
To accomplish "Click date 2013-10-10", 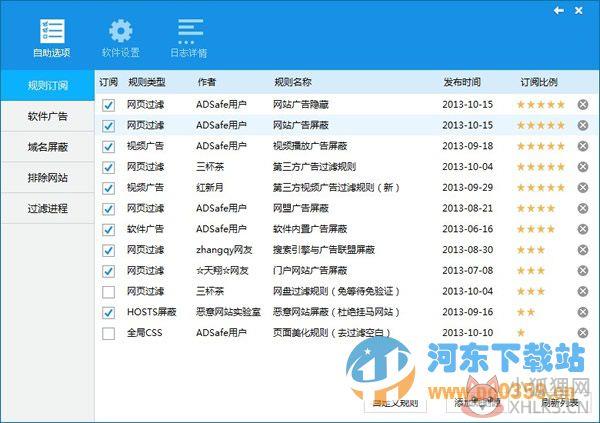I will pos(468,333).
